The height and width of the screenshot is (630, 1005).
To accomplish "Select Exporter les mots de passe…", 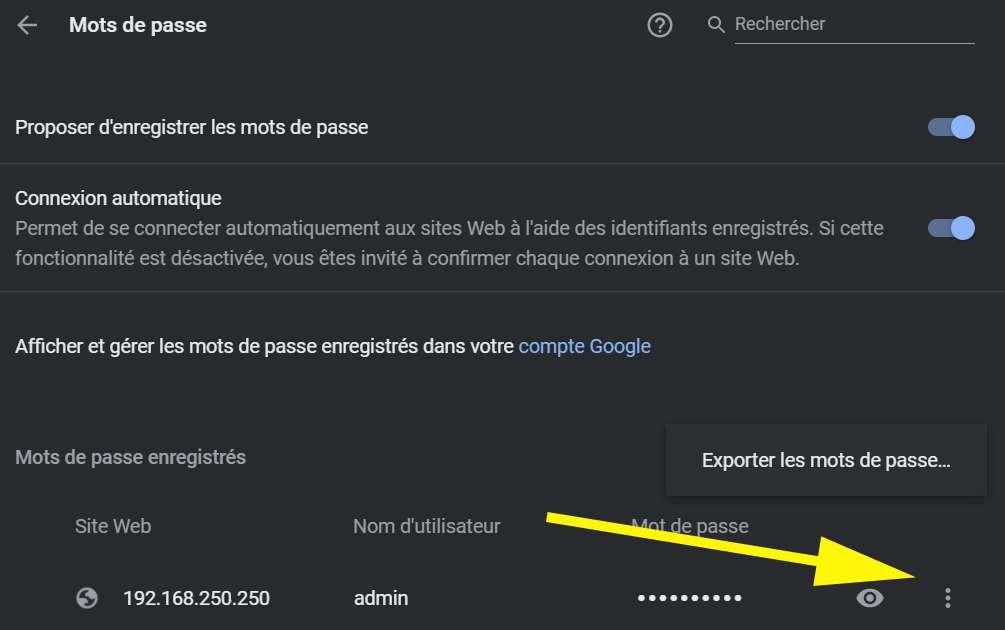I will coord(826,460).
